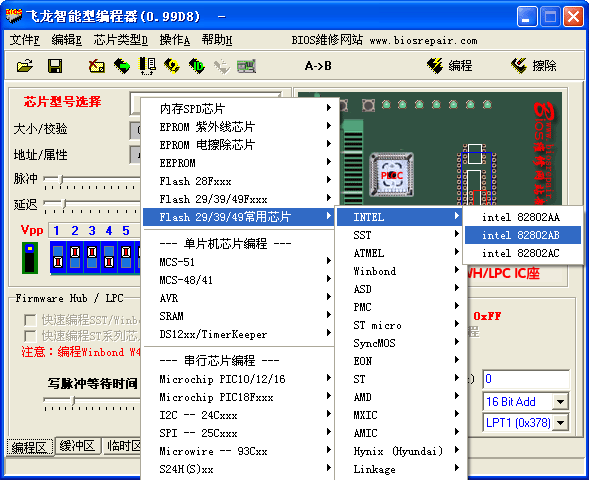Choose the ST micro entry

(400, 325)
